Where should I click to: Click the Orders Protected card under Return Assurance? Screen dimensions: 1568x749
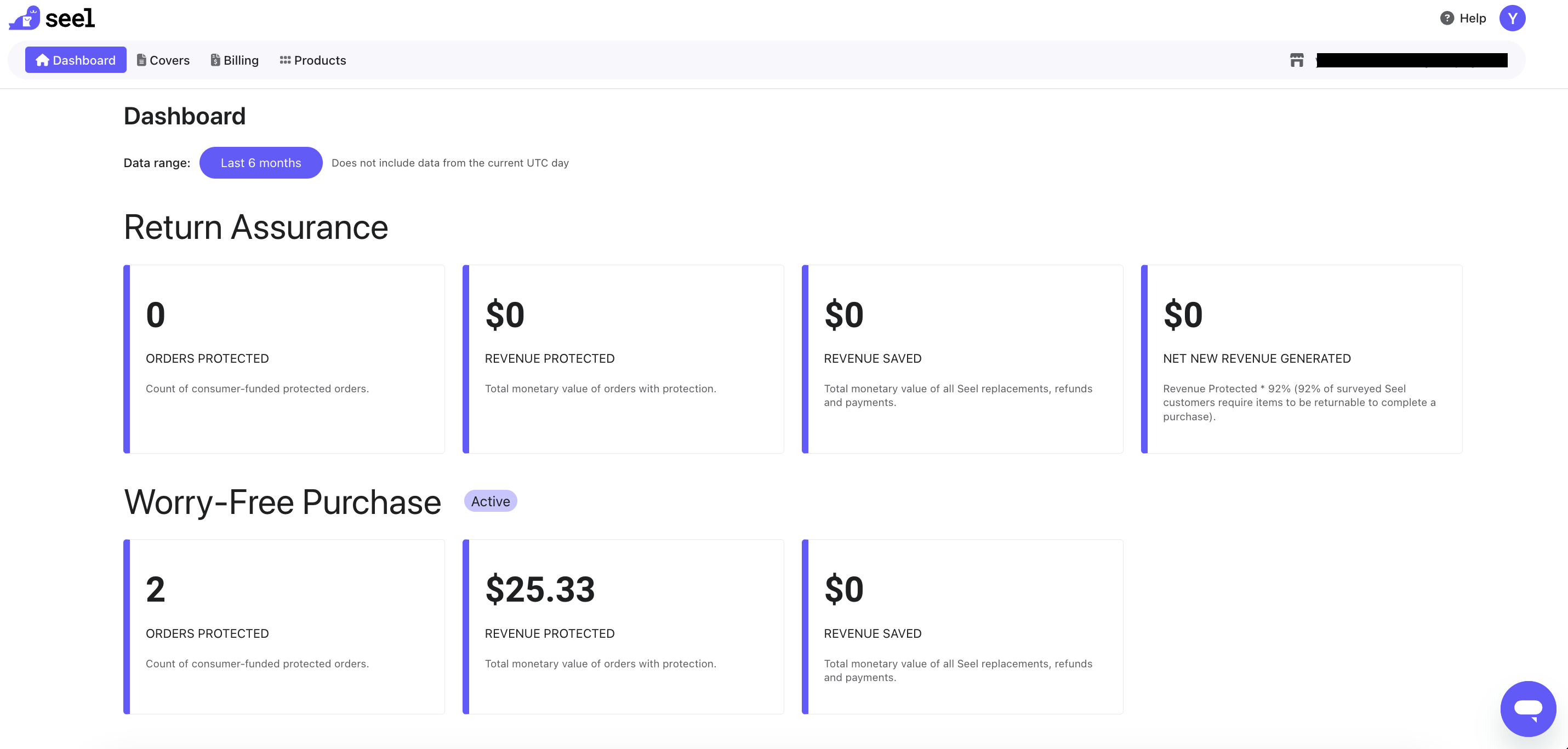284,358
